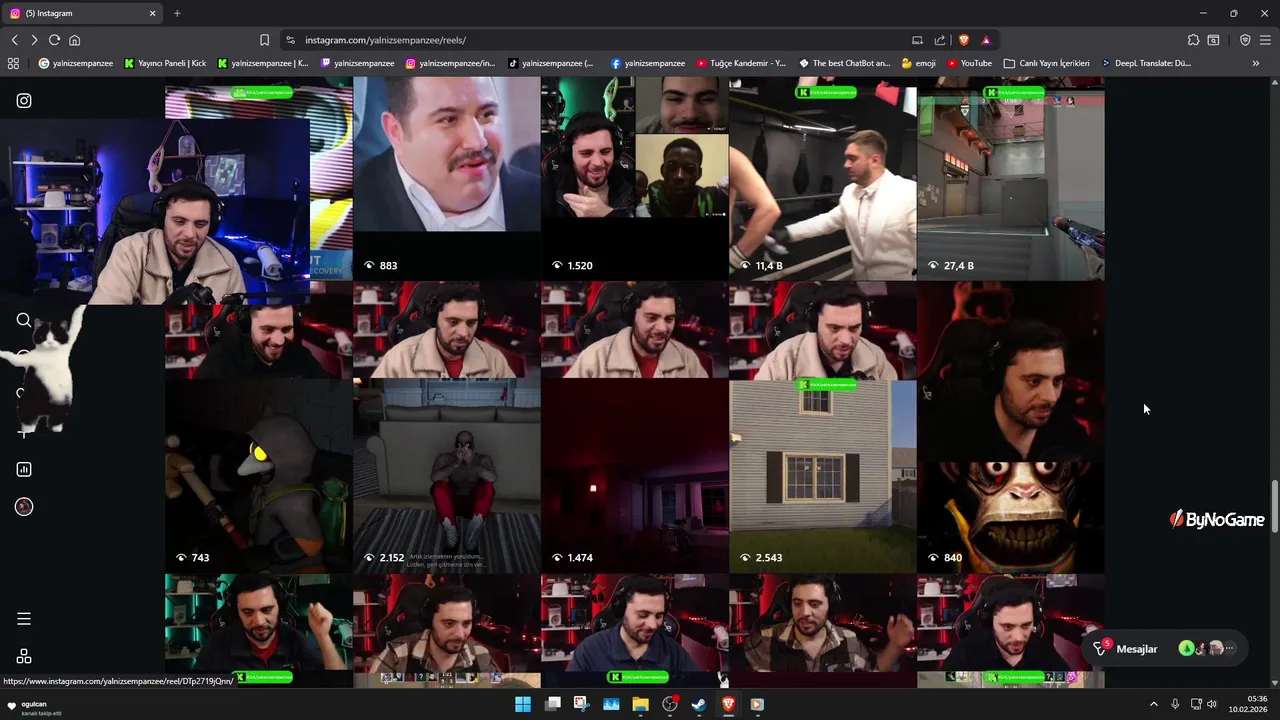The image size is (1280, 720).
Task: Open the Instagram search icon in sidebar
Action: tap(24, 320)
